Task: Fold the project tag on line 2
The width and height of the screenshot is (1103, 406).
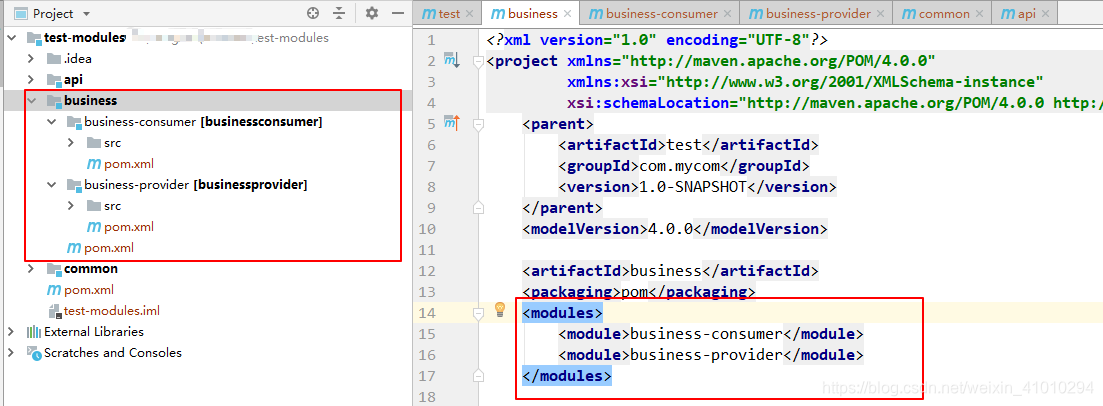Action: [478, 61]
